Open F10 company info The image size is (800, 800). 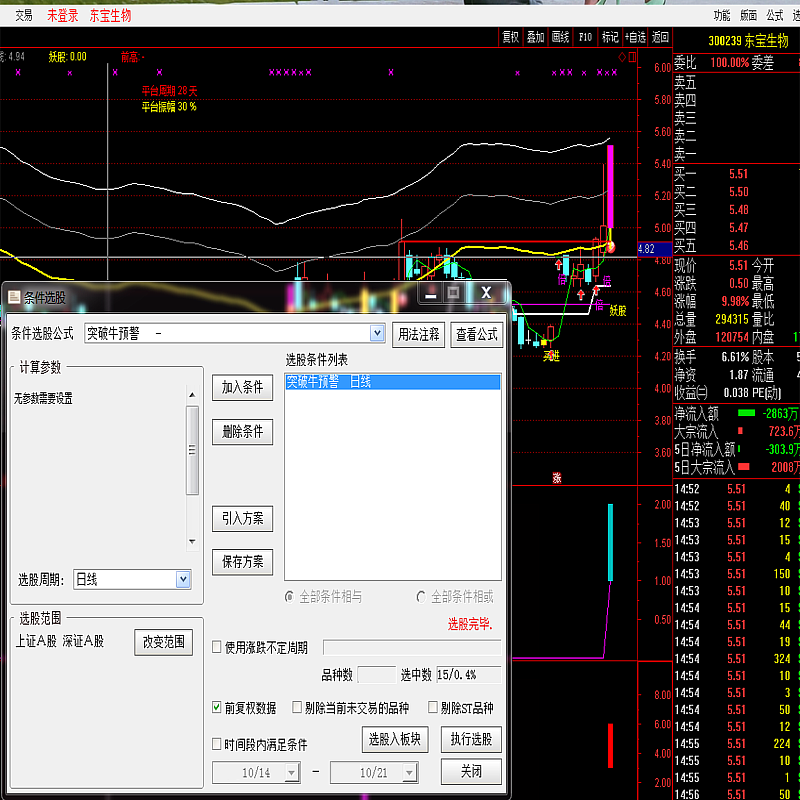point(585,37)
